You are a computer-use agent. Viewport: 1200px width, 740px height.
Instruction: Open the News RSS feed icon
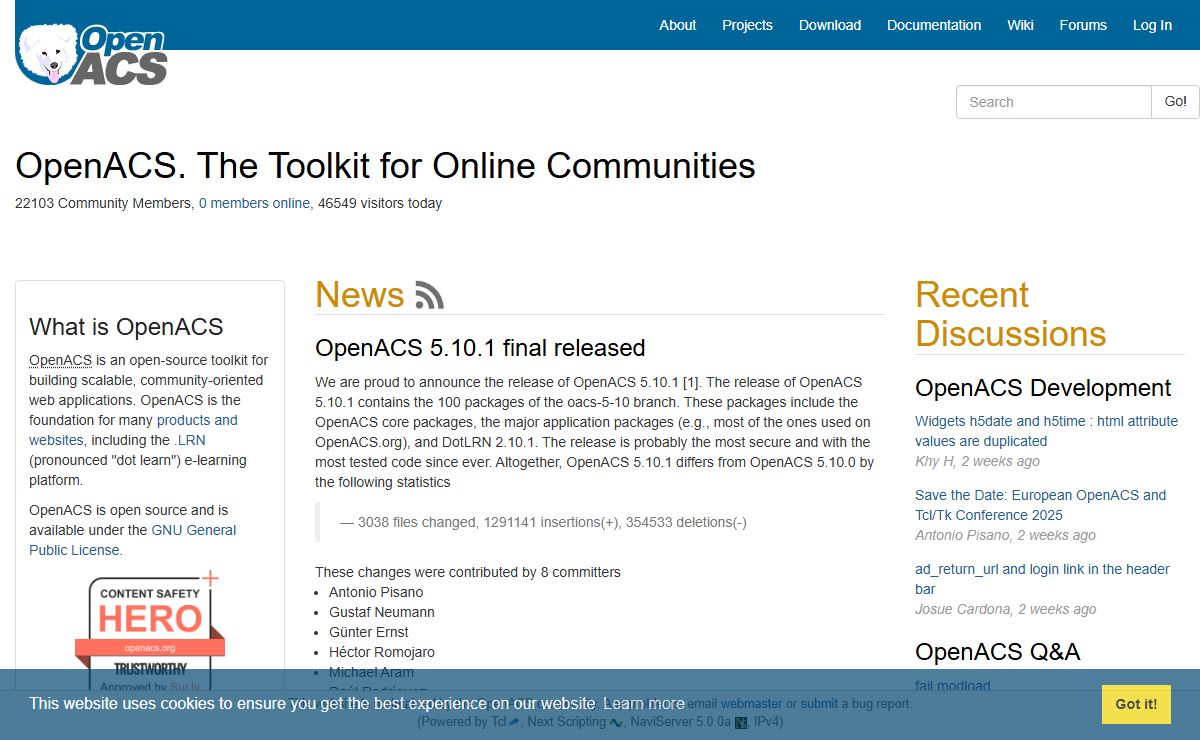point(430,295)
